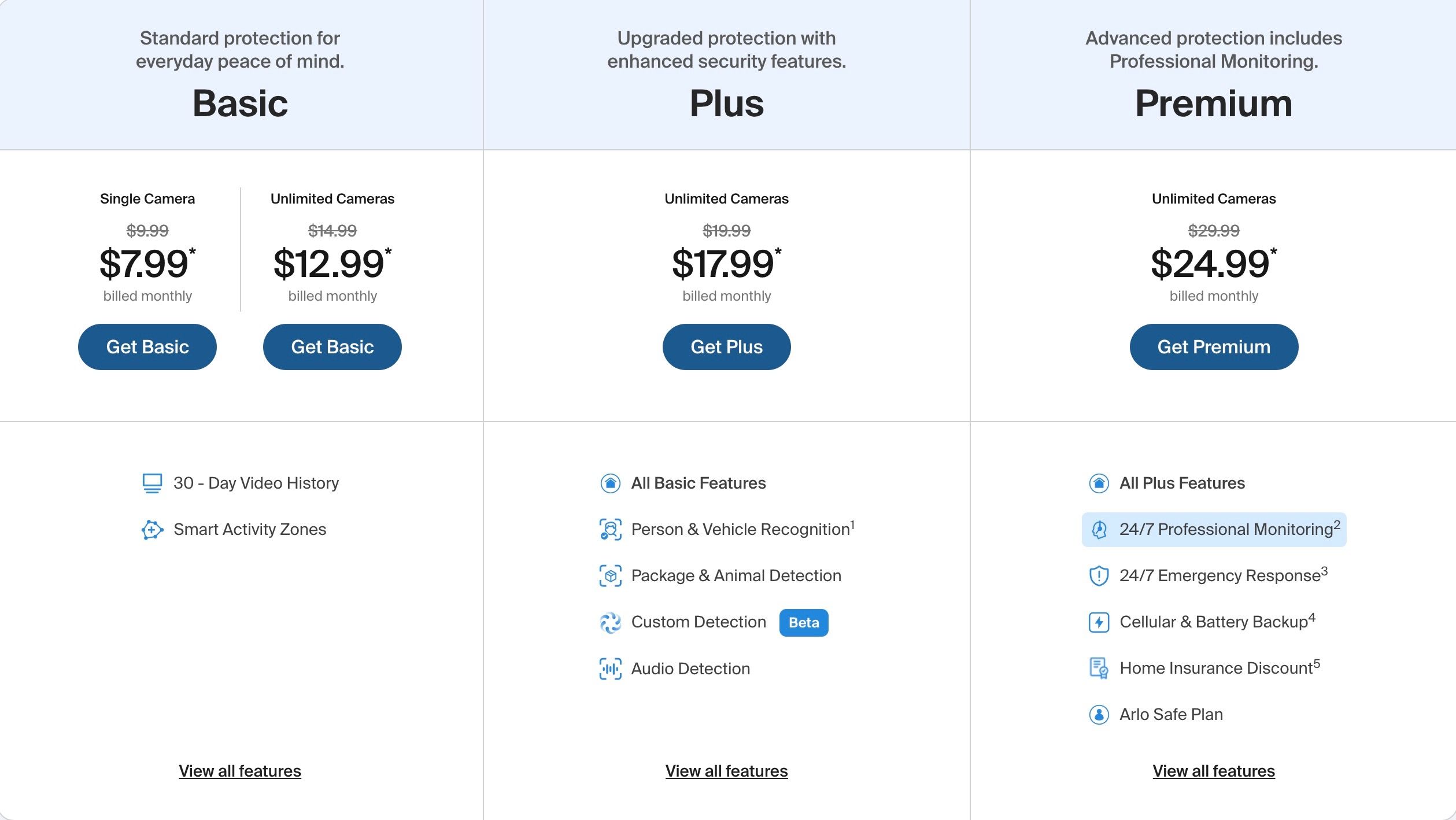The height and width of the screenshot is (820, 1456).
Task: View all features for Plus plan
Action: click(x=727, y=770)
